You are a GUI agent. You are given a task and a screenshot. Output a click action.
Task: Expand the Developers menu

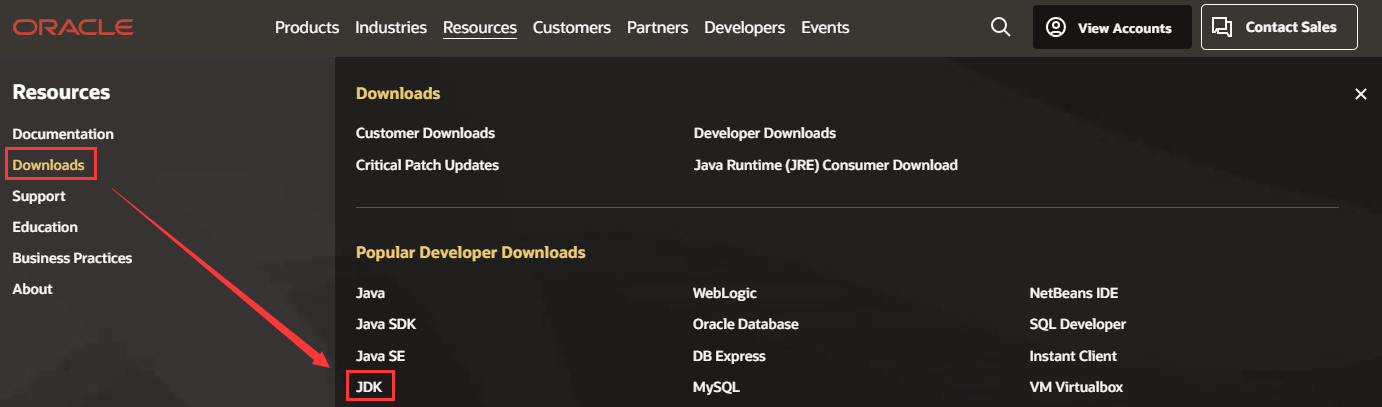click(x=744, y=28)
